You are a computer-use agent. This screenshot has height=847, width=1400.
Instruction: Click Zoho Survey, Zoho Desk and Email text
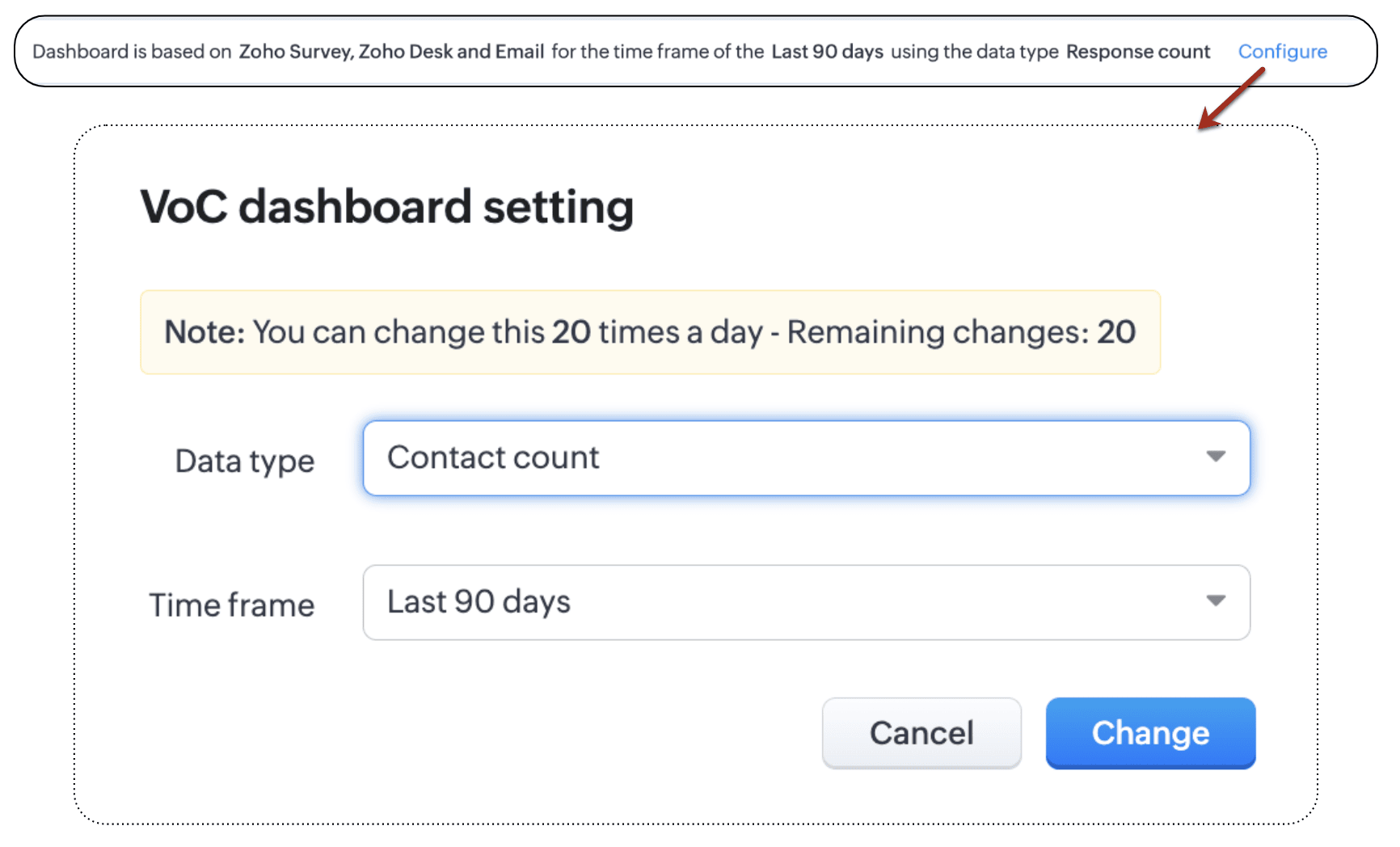point(391,52)
